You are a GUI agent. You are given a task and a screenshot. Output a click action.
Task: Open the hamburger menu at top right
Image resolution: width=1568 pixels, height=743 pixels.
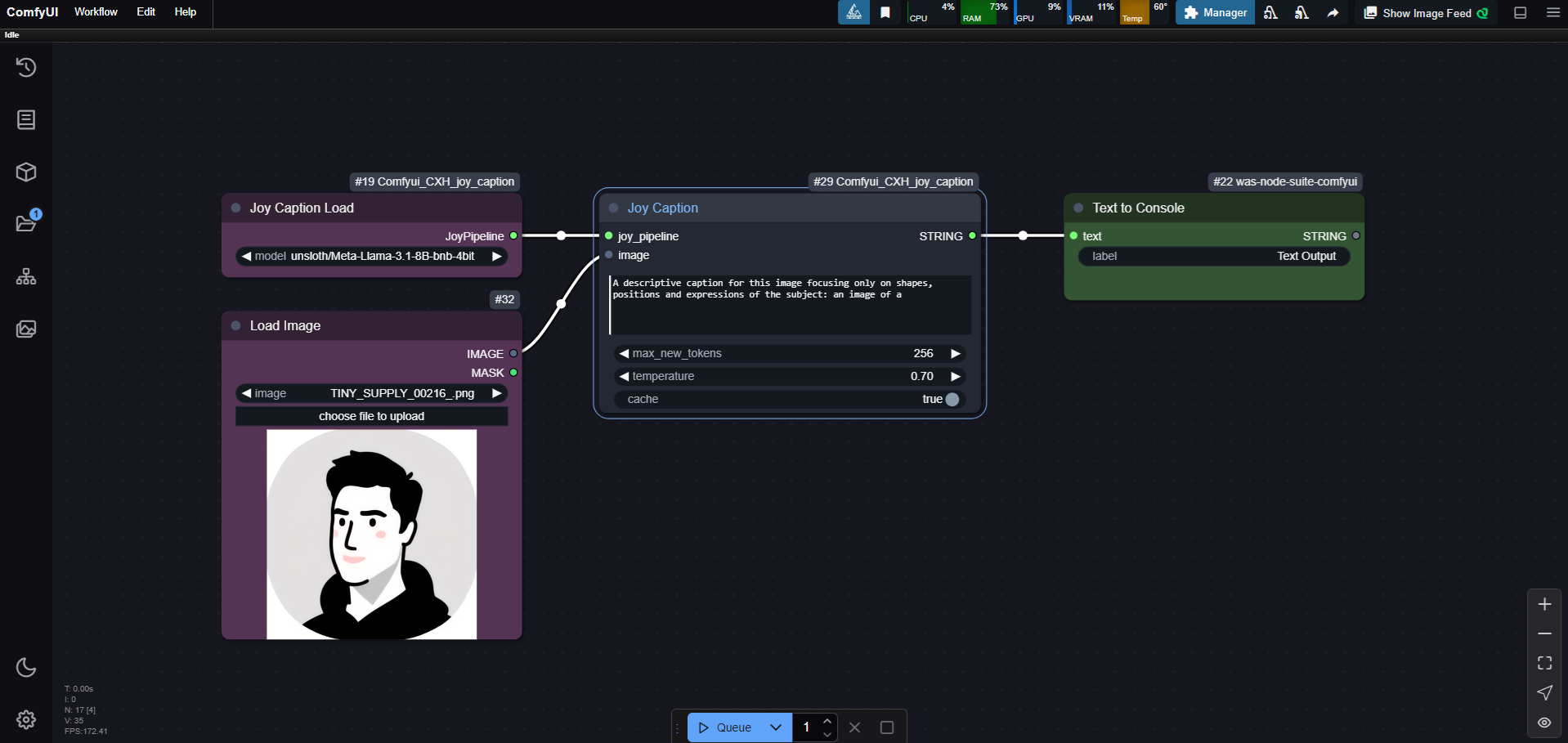[1553, 12]
